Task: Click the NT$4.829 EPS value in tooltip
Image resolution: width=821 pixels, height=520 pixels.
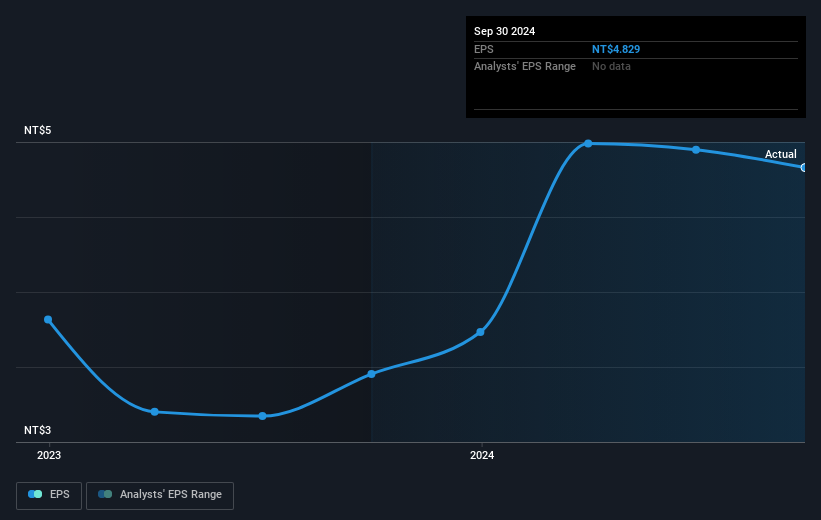Action: click(x=616, y=49)
